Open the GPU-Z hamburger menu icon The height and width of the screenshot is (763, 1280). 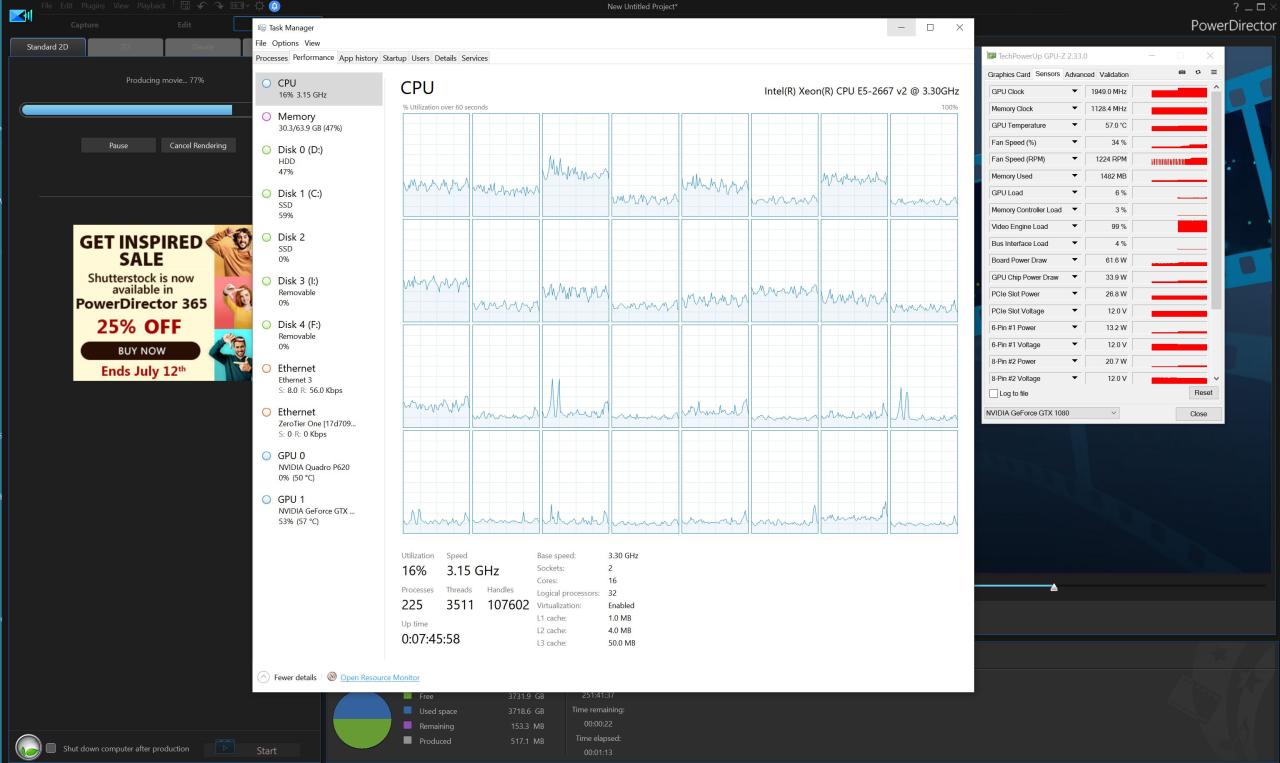tap(1212, 73)
